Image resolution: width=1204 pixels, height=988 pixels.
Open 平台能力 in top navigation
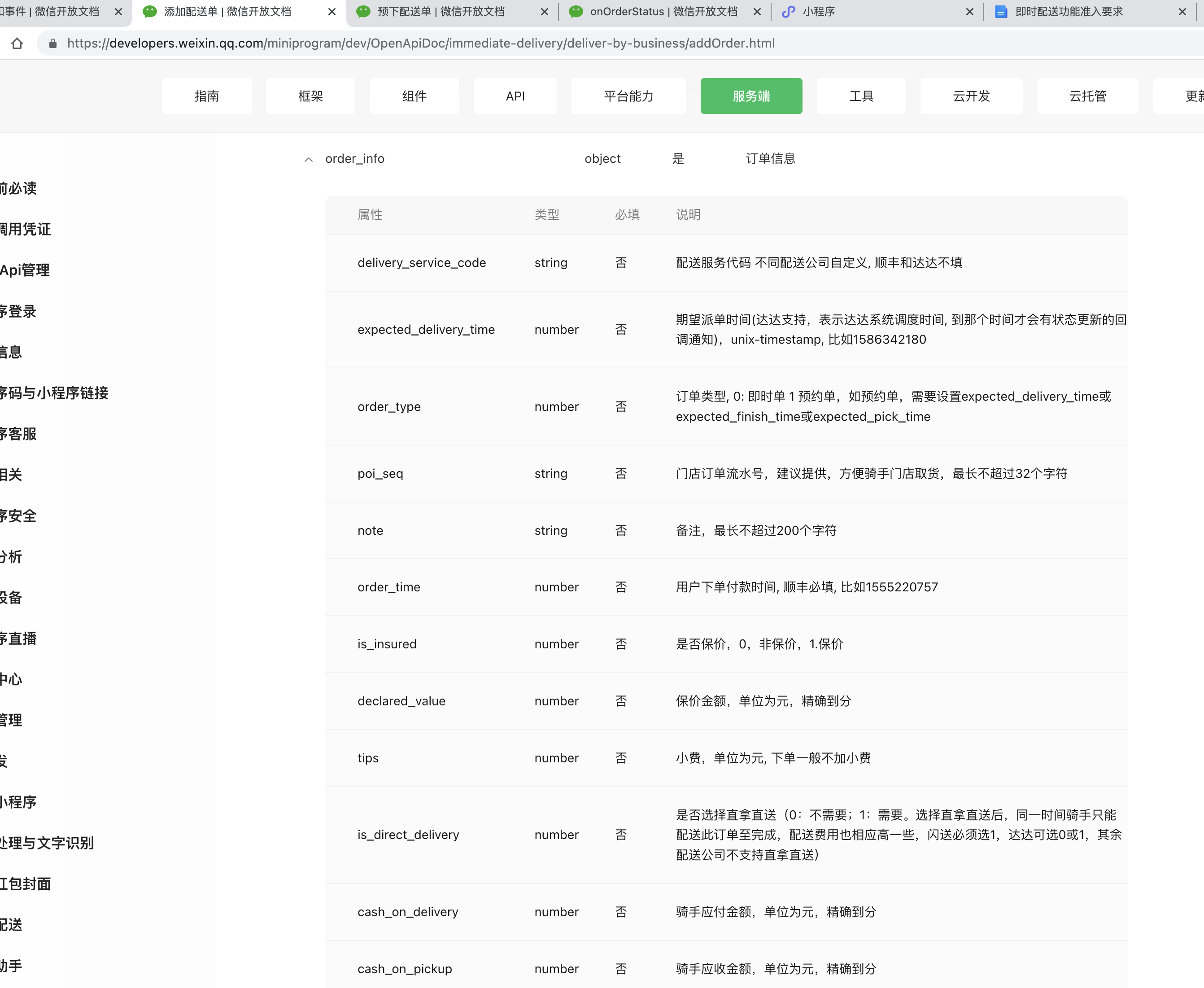[628, 96]
